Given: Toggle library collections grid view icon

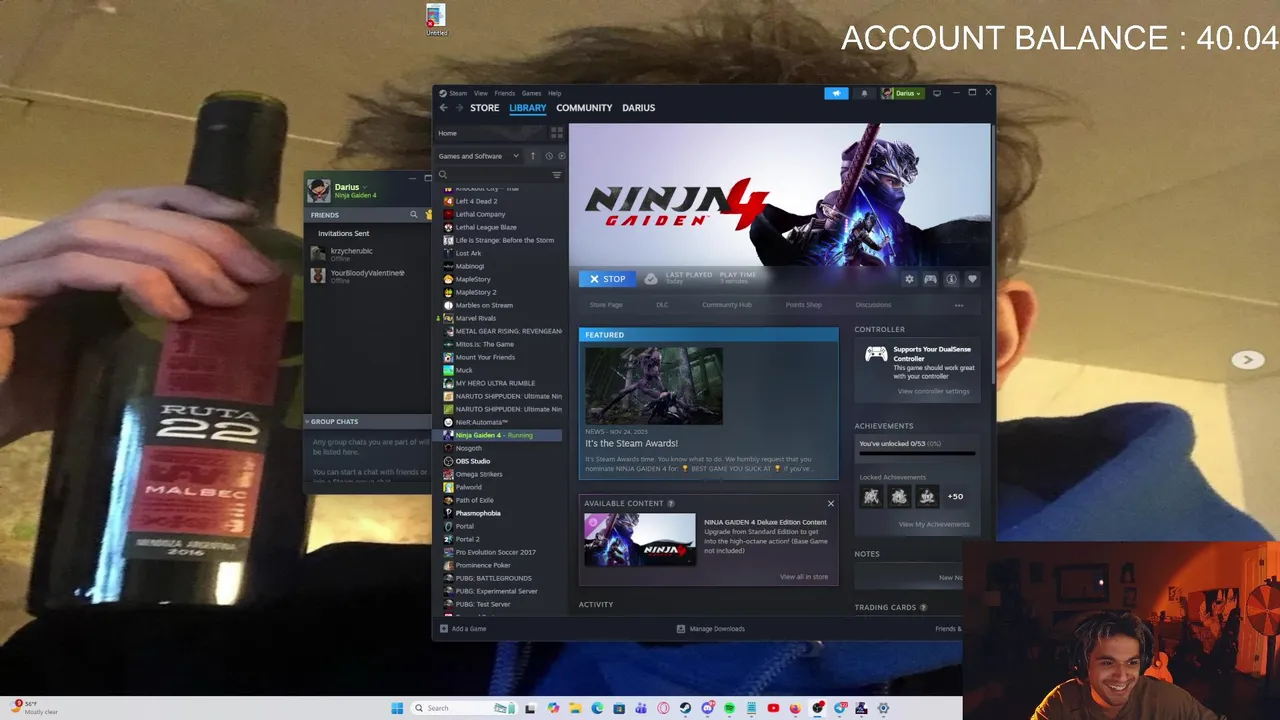Looking at the screenshot, I should coord(557,133).
